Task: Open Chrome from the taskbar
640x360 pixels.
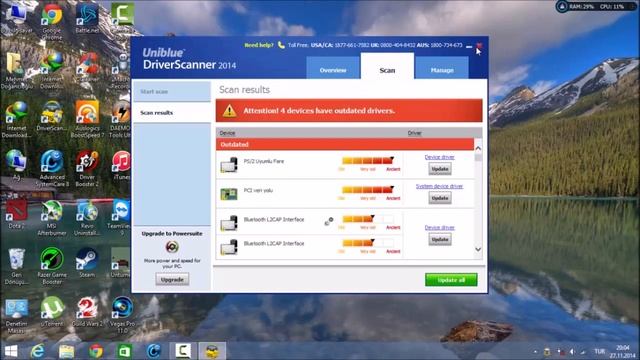Action: click(96, 351)
